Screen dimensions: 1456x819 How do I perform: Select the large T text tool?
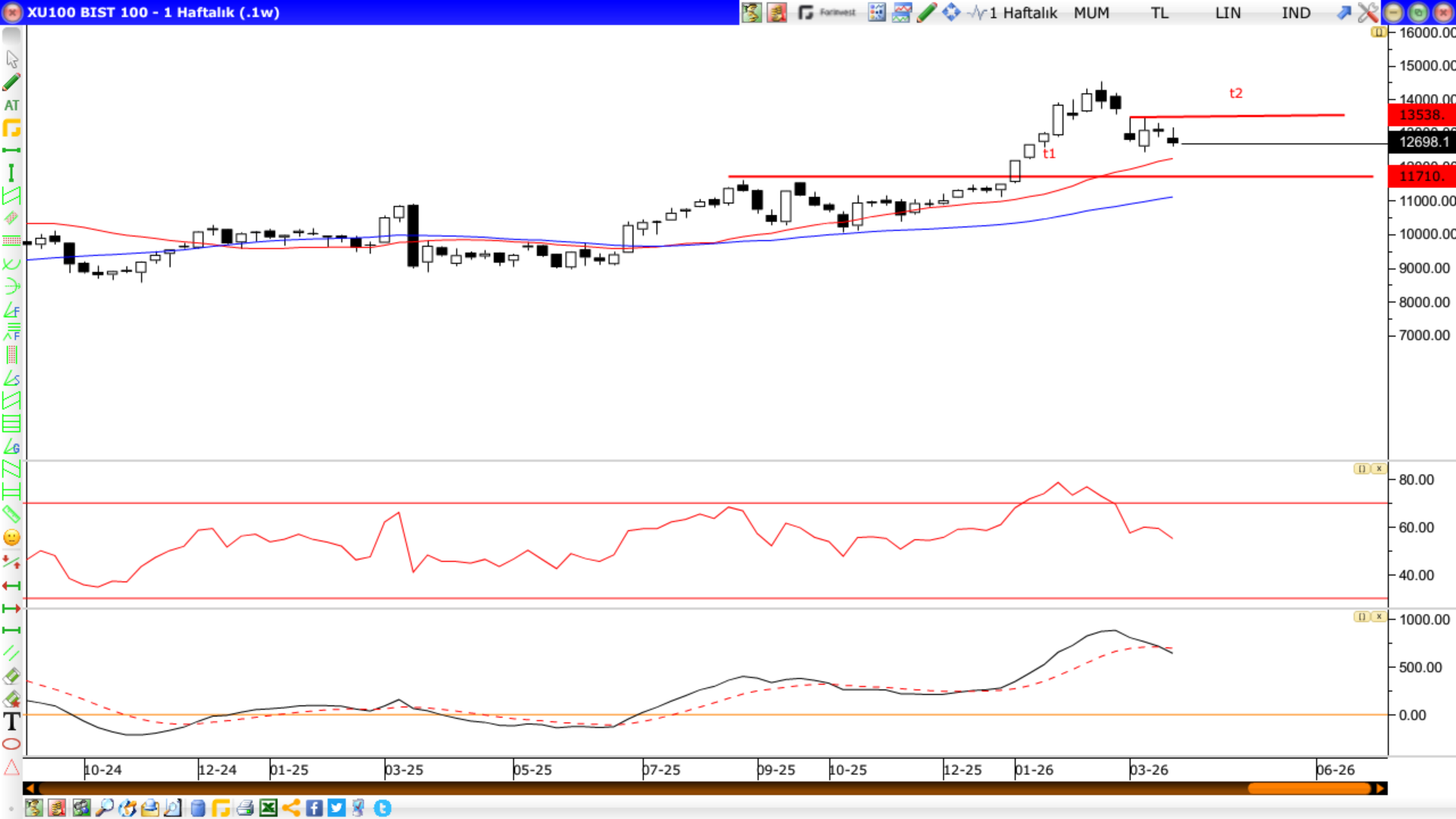point(11,721)
